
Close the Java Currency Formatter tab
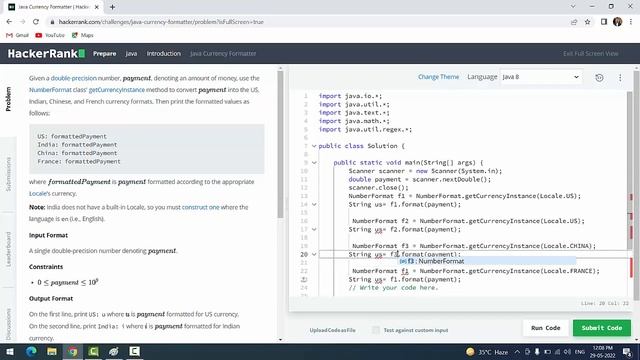click(97, 7)
